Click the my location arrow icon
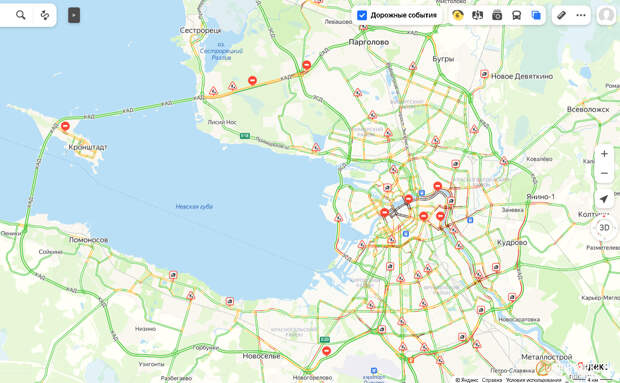The height and width of the screenshot is (383, 620). pyautogui.click(x=604, y=199)
